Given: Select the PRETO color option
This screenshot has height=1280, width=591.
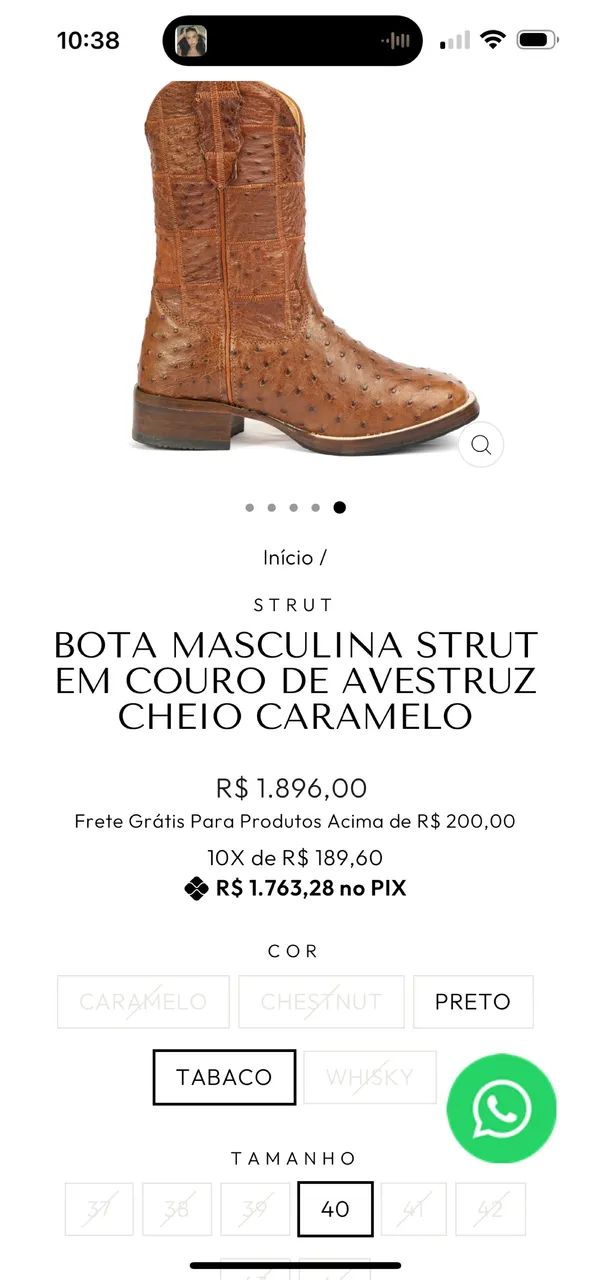Looking at the screenshot, I should point(472,1002).
